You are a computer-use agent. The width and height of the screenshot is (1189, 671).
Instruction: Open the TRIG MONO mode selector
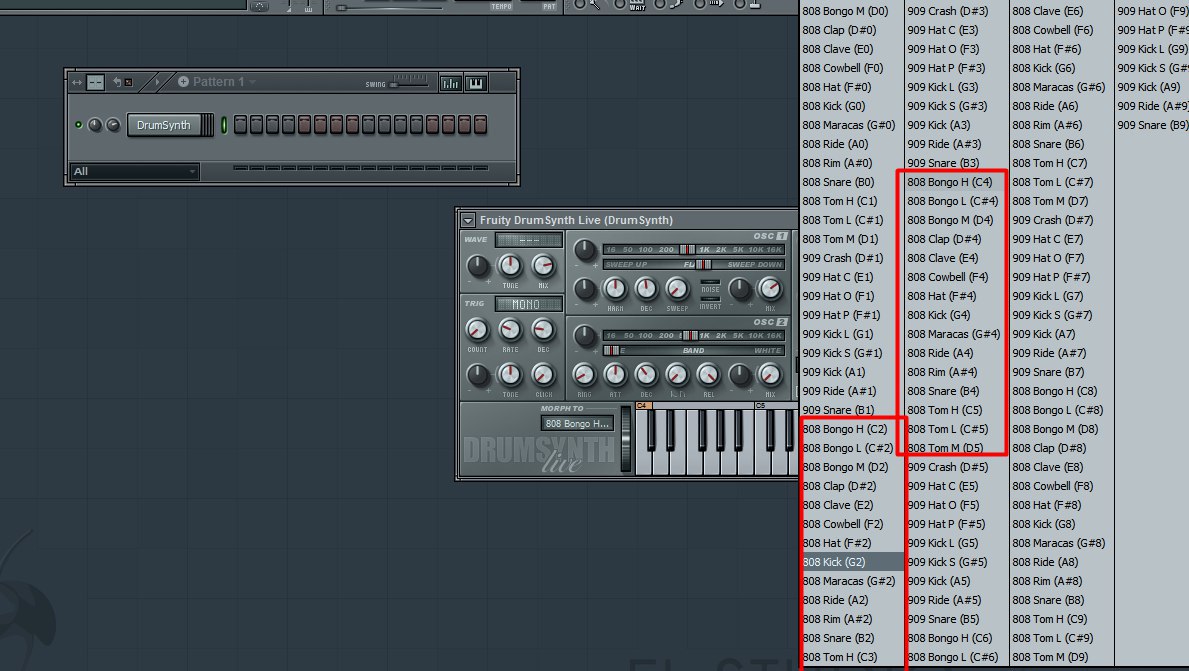529,304
